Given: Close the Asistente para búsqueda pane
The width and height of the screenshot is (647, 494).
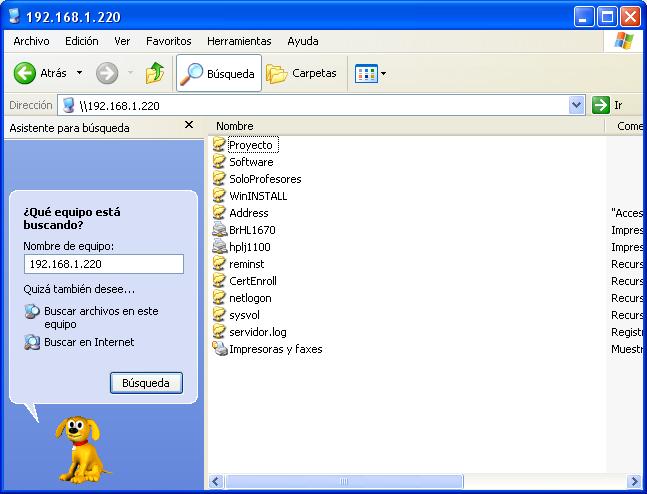Looking at the screenshot, I should (189, 126).
